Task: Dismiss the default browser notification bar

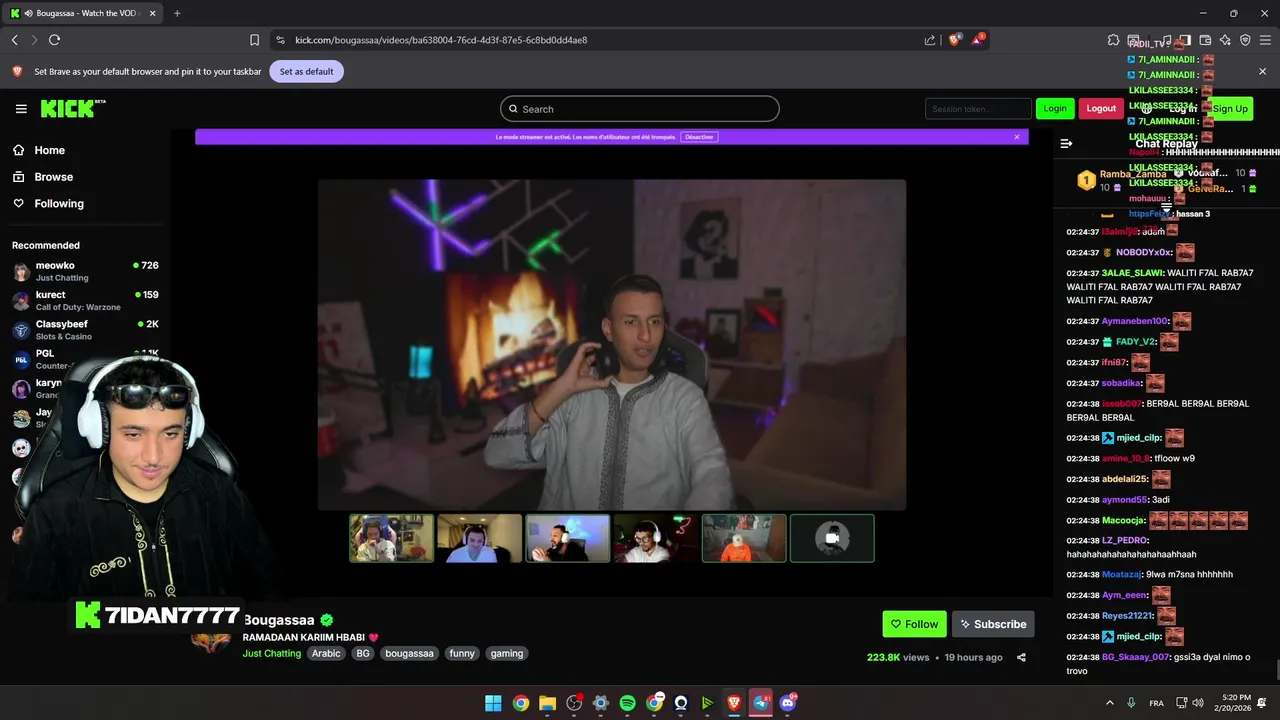Action: [x=1262, y=71]
